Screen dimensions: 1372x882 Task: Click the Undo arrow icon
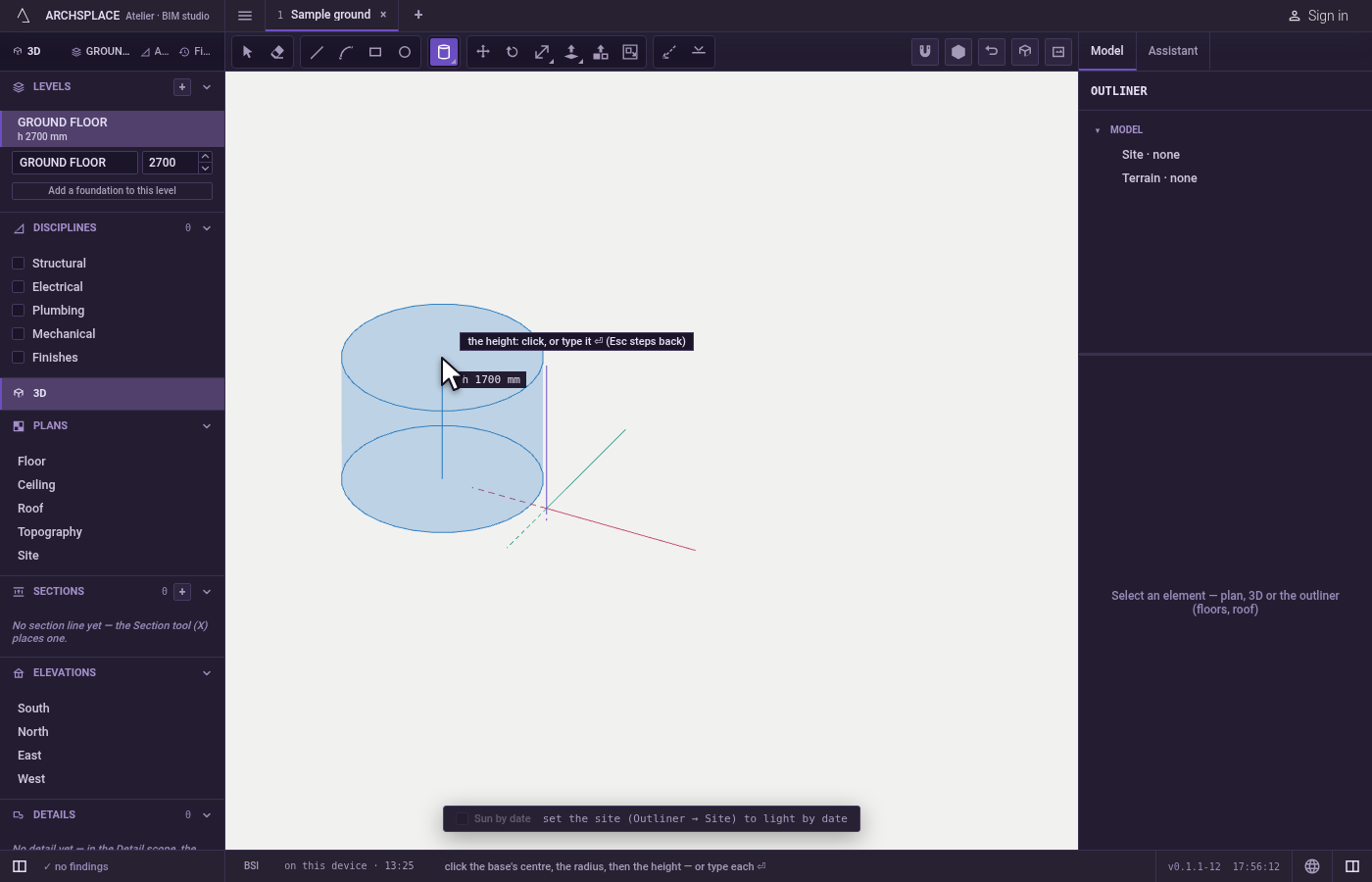click(x=992, y=52)
